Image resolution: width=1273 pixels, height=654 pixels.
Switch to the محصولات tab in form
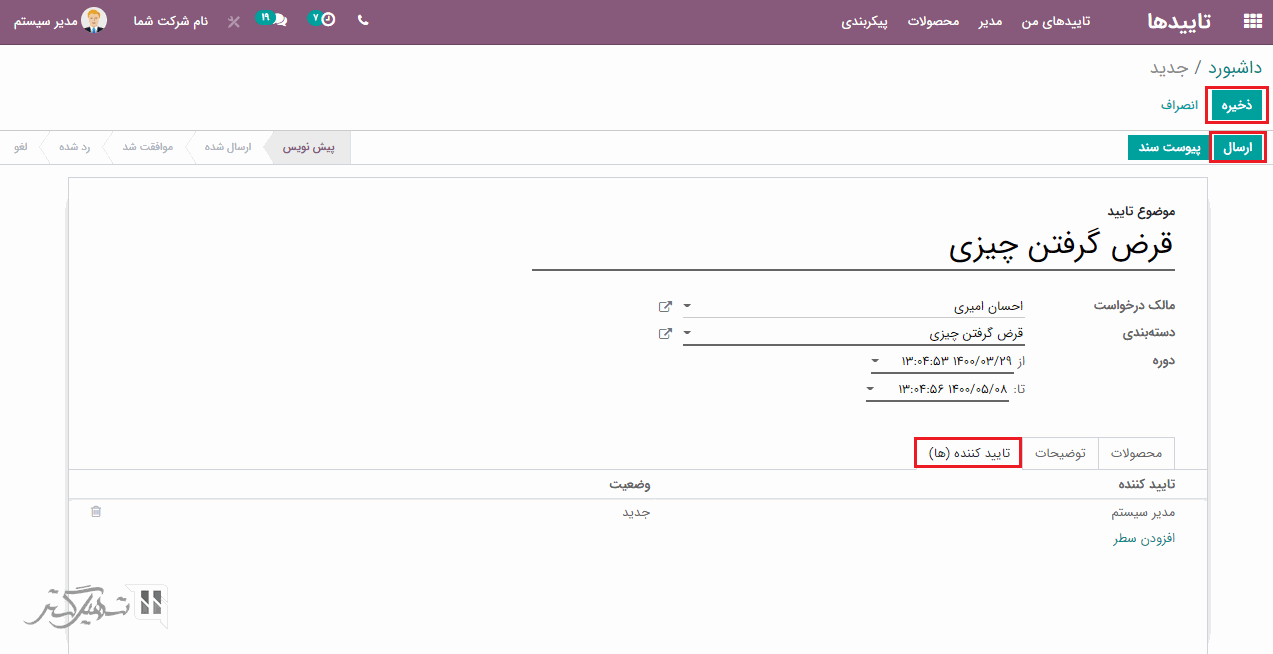(1136, 453)
